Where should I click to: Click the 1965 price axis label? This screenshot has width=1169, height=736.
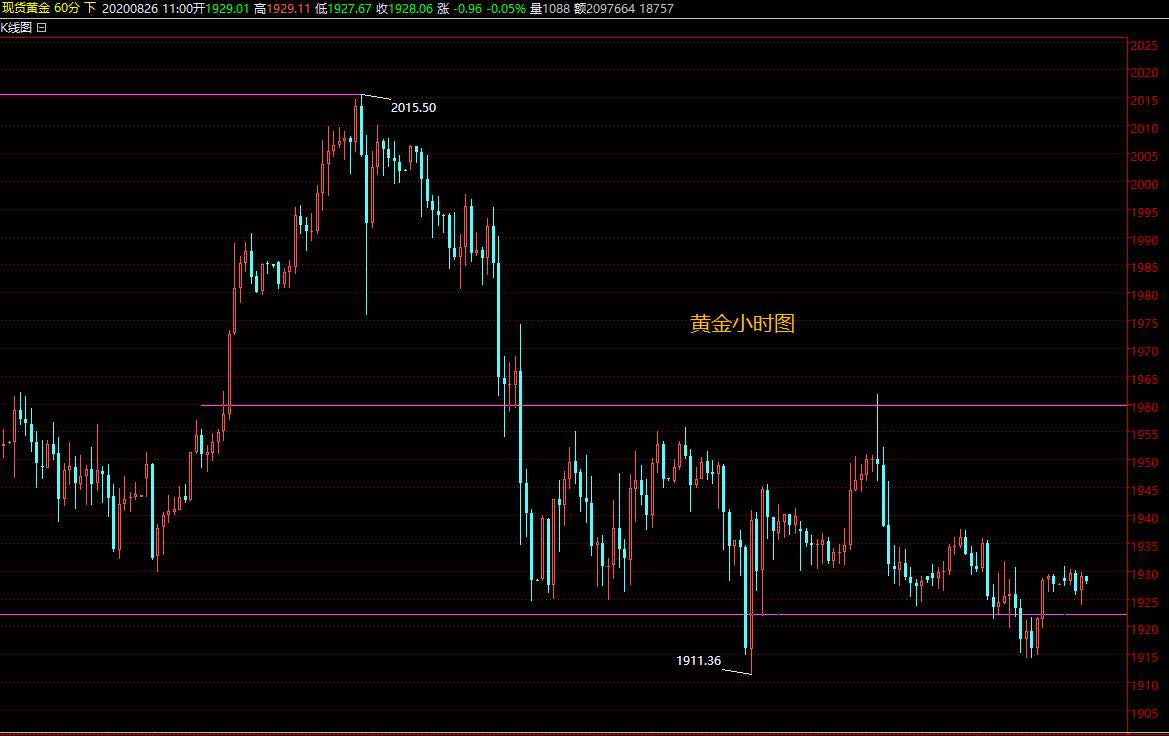coord(1144,380)
